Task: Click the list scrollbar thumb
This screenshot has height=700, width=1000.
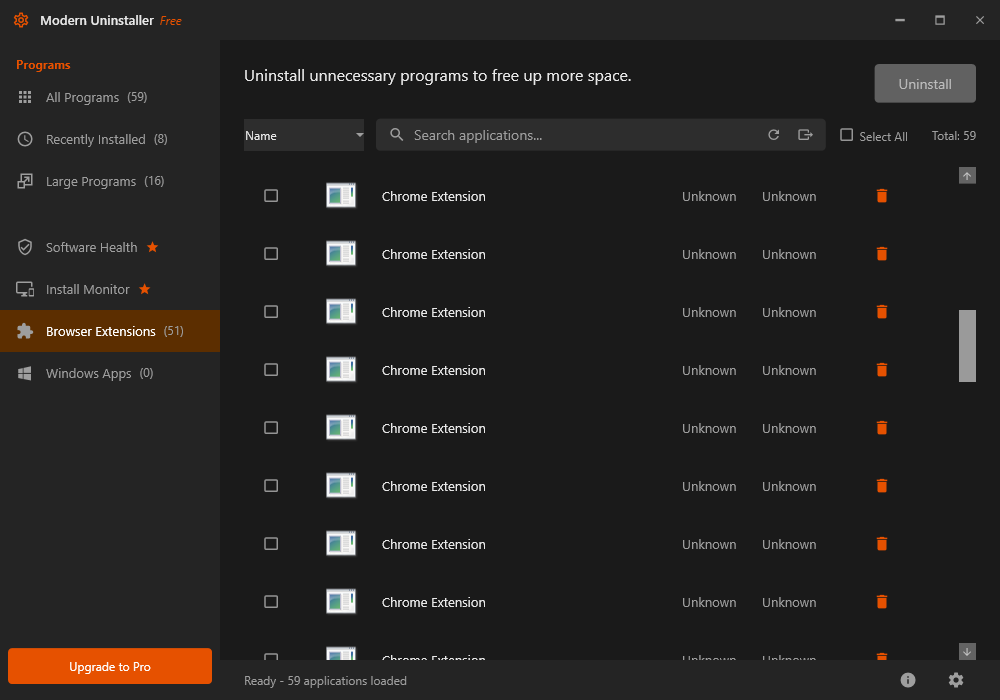Action: click(967, 346)
